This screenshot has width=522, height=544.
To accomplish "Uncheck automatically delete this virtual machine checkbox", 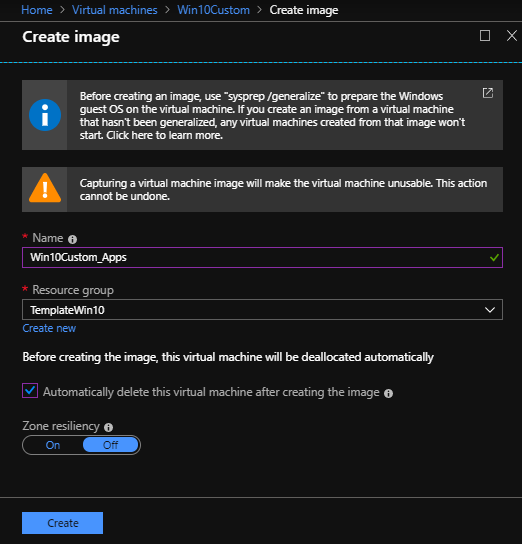I will point(30,391).
